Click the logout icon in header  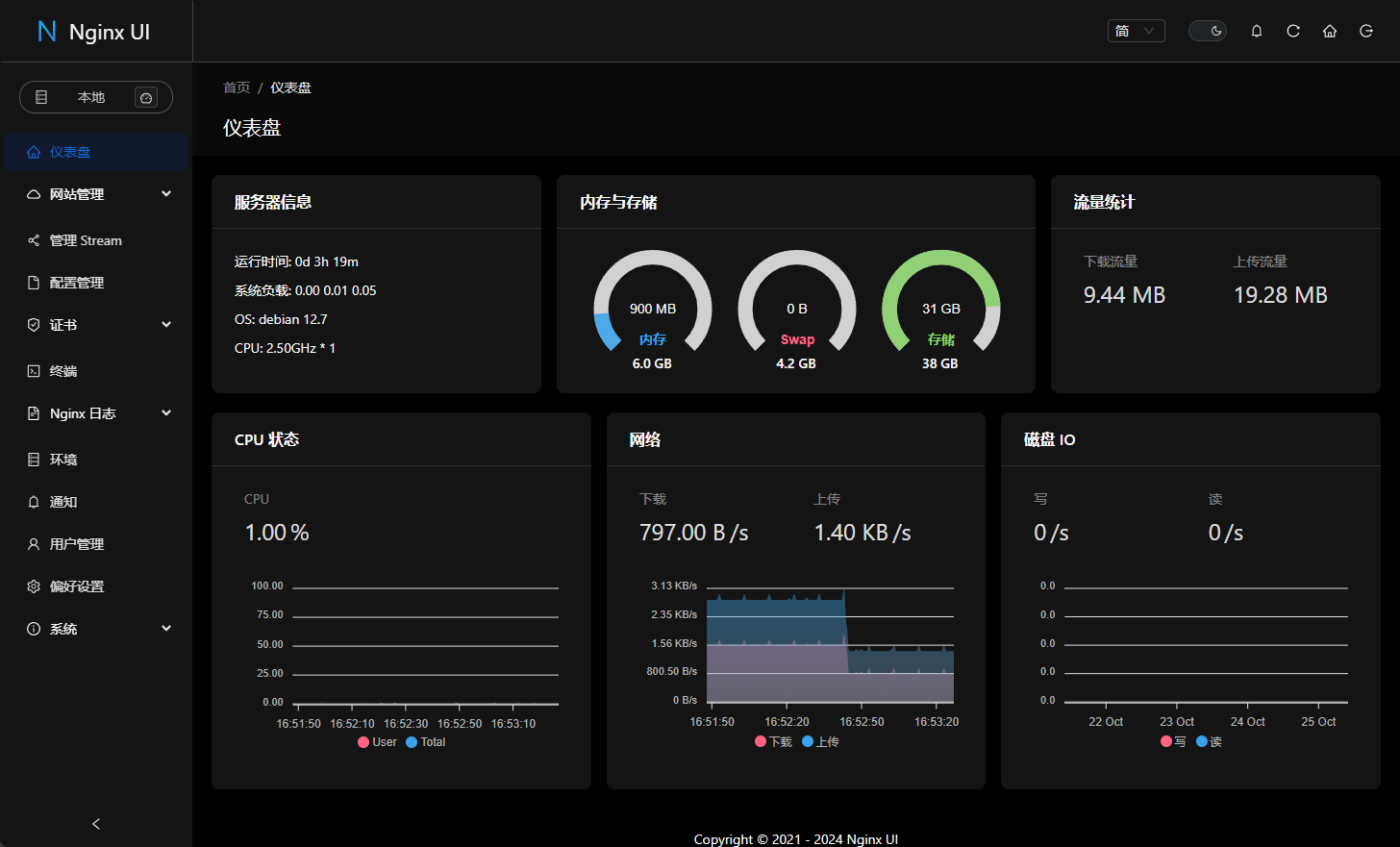coord(1366,31)
